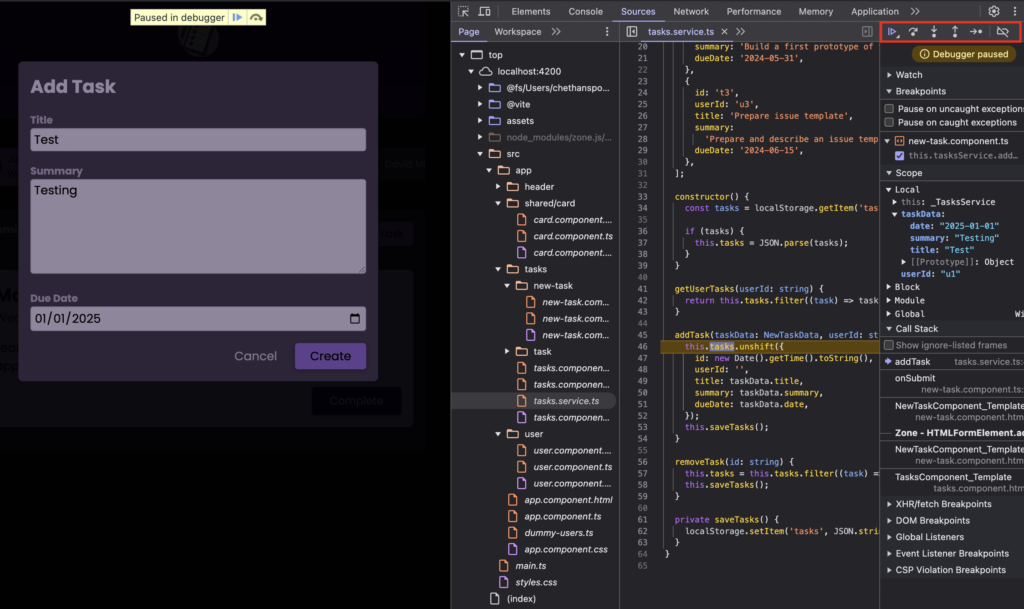This screenshot has height=609, width=1024.
Task: Switch to the Network tab
Action: (691, 11)
